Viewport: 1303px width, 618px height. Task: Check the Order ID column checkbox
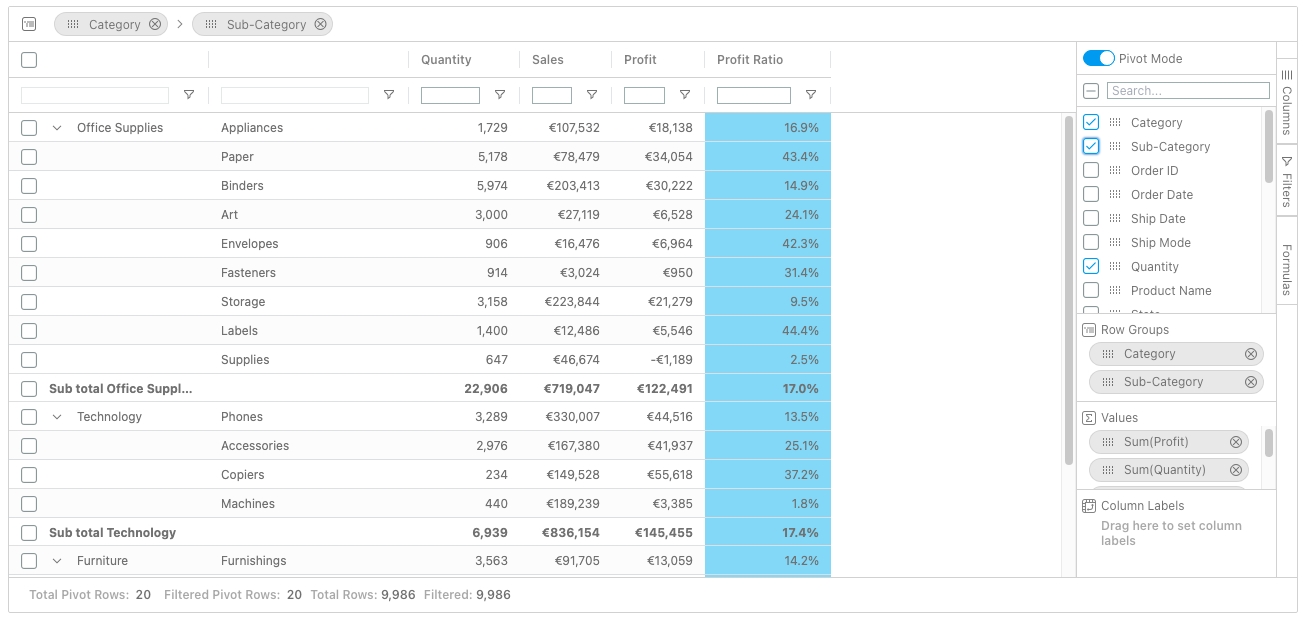pyautogui.click(x=1091, y=171)
